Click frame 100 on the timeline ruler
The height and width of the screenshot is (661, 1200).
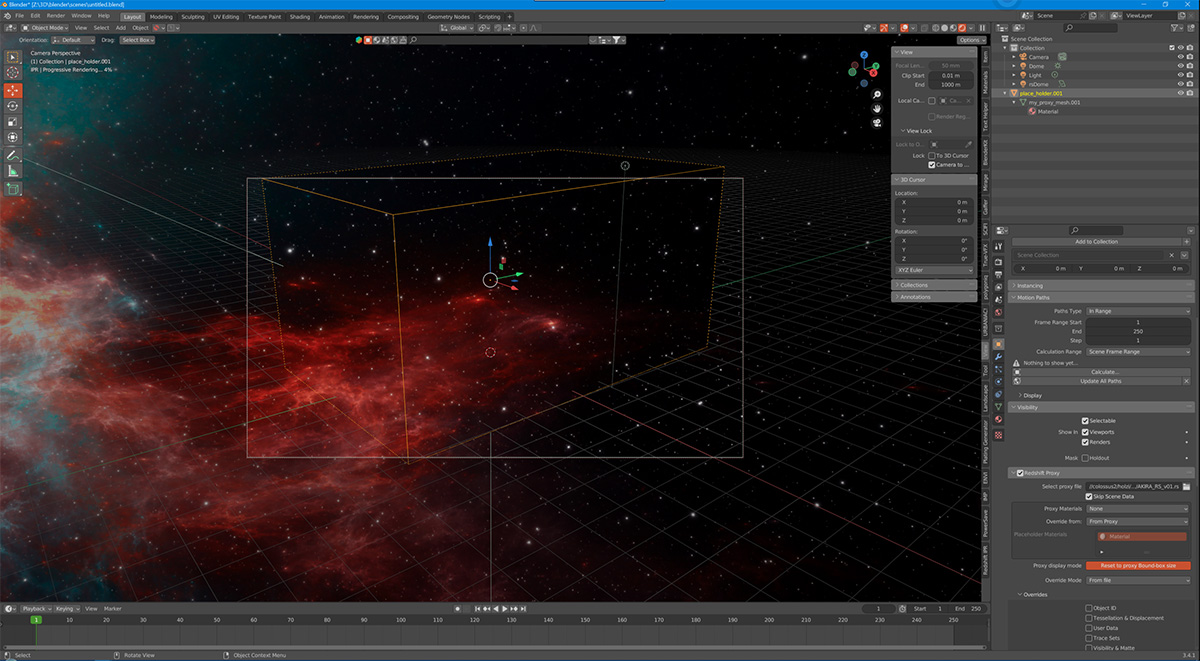pyautogui.click(x=401, y=621)
